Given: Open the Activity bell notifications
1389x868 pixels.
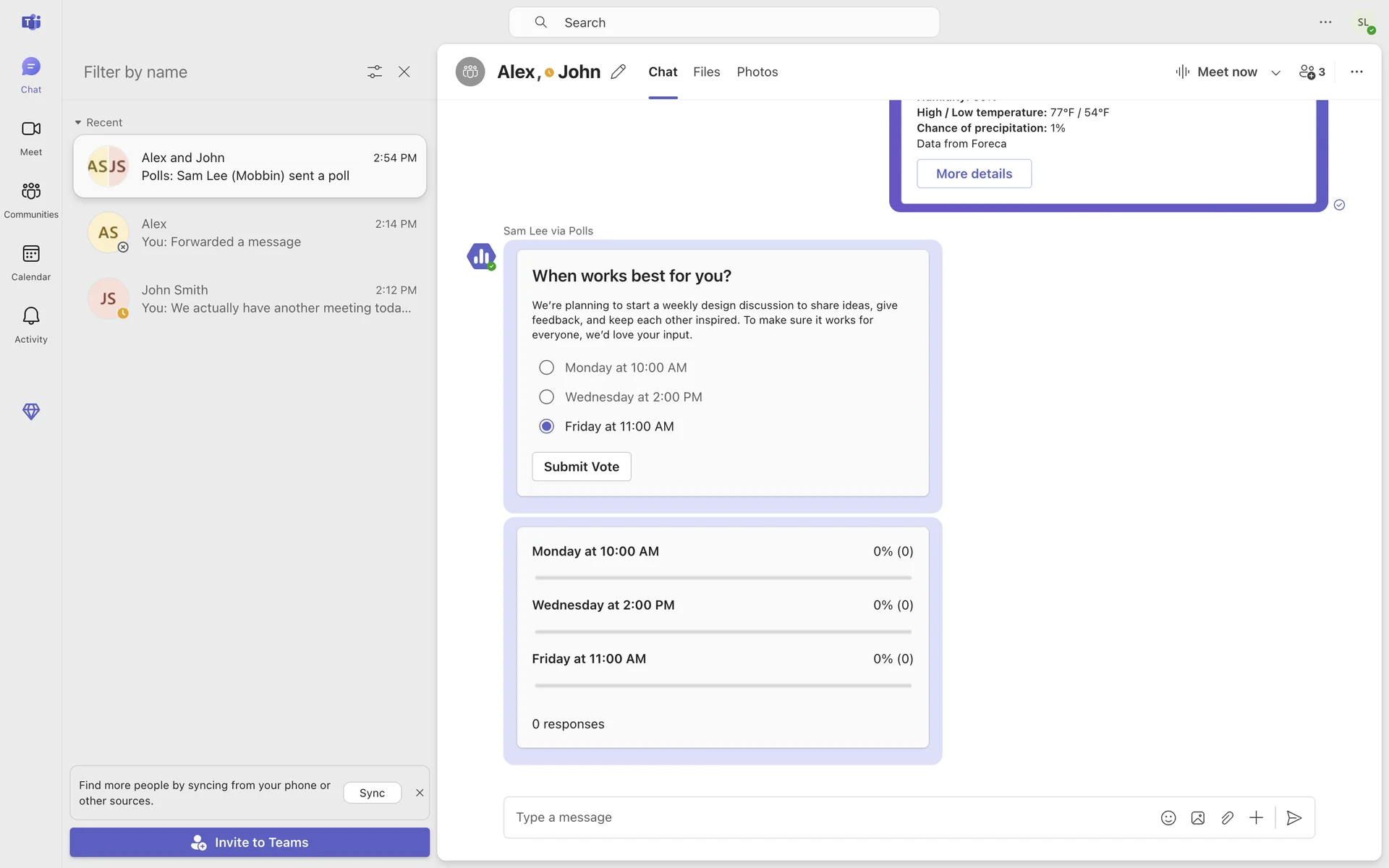Looking at the screenshot, I should click(30, 324).
